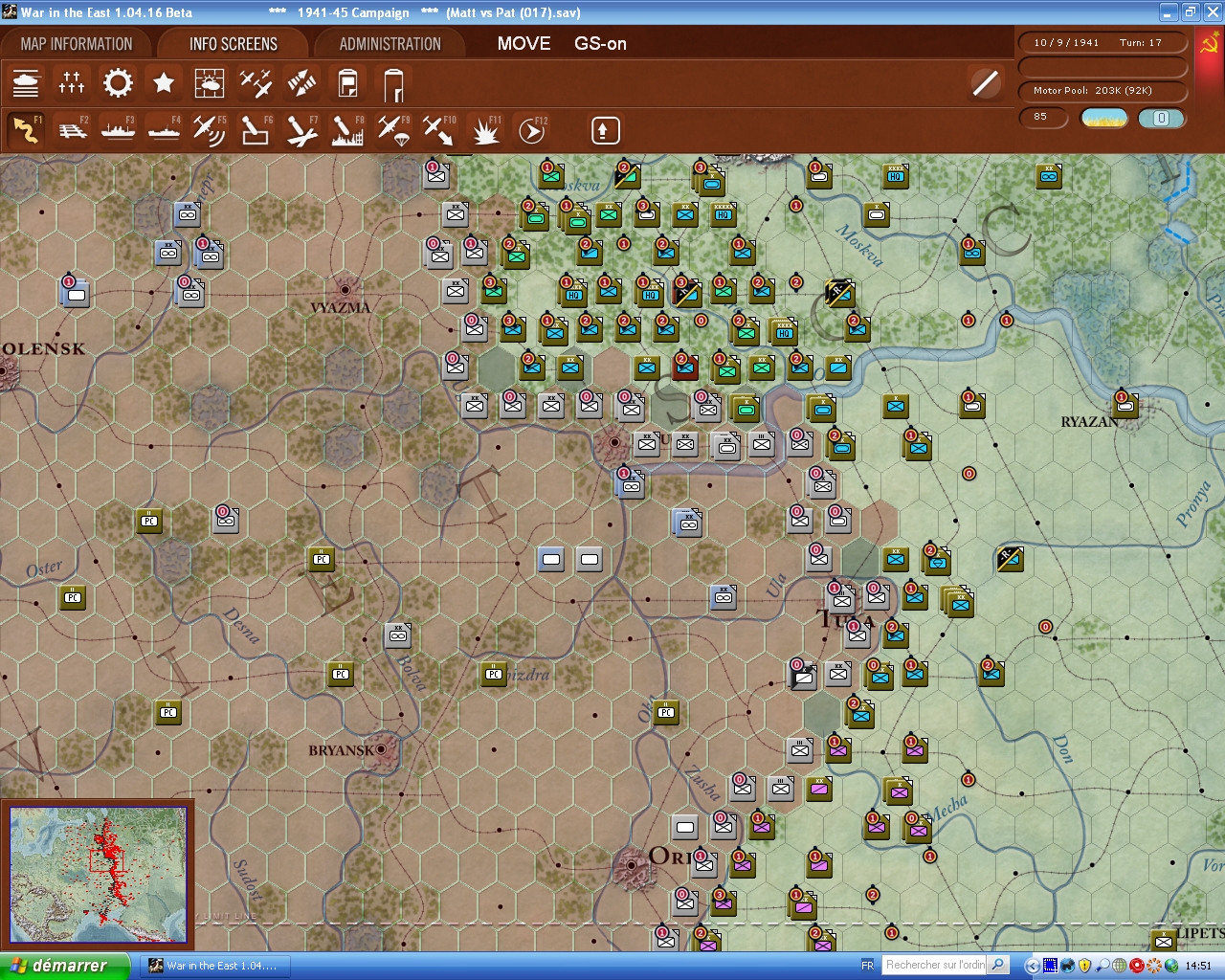Click the end turn arrow icon (F12)
This screenshot has width=1225, height=980.
click(x=531, y=130)
